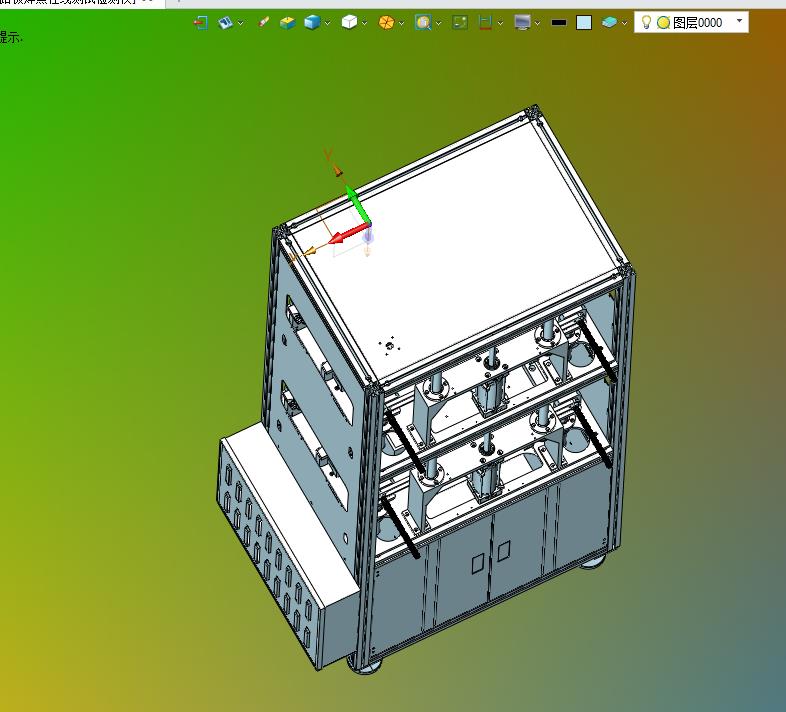Viewport: 786px width, 712px height.
Task: Click the blue shaded cube icon
Action: pos(312,23)
